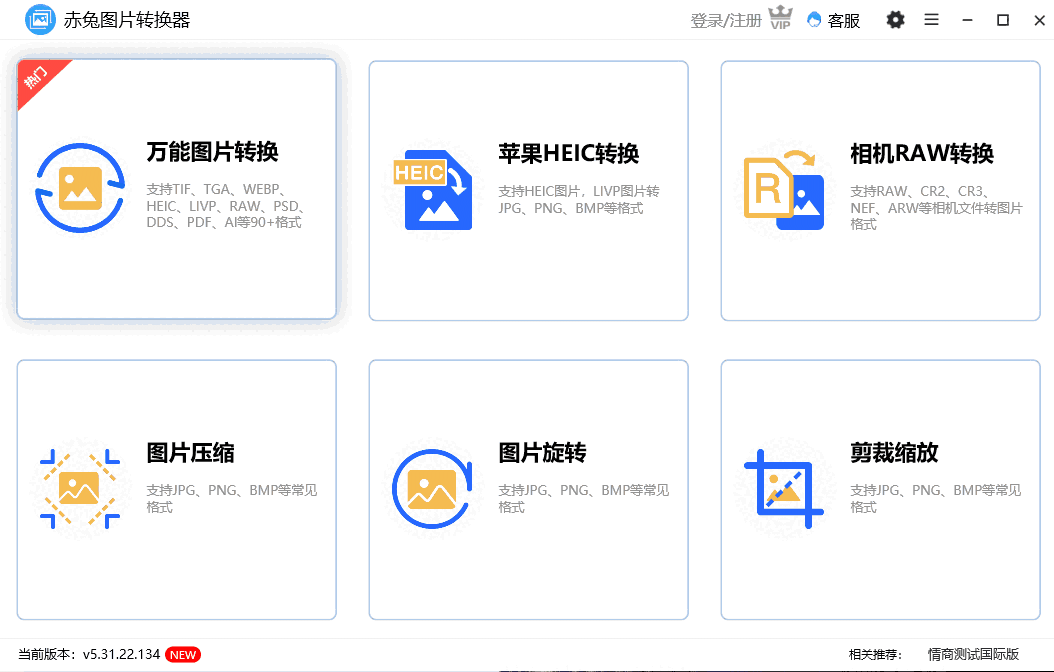Open the window options via the three-line menu

(x=931, y=19)
